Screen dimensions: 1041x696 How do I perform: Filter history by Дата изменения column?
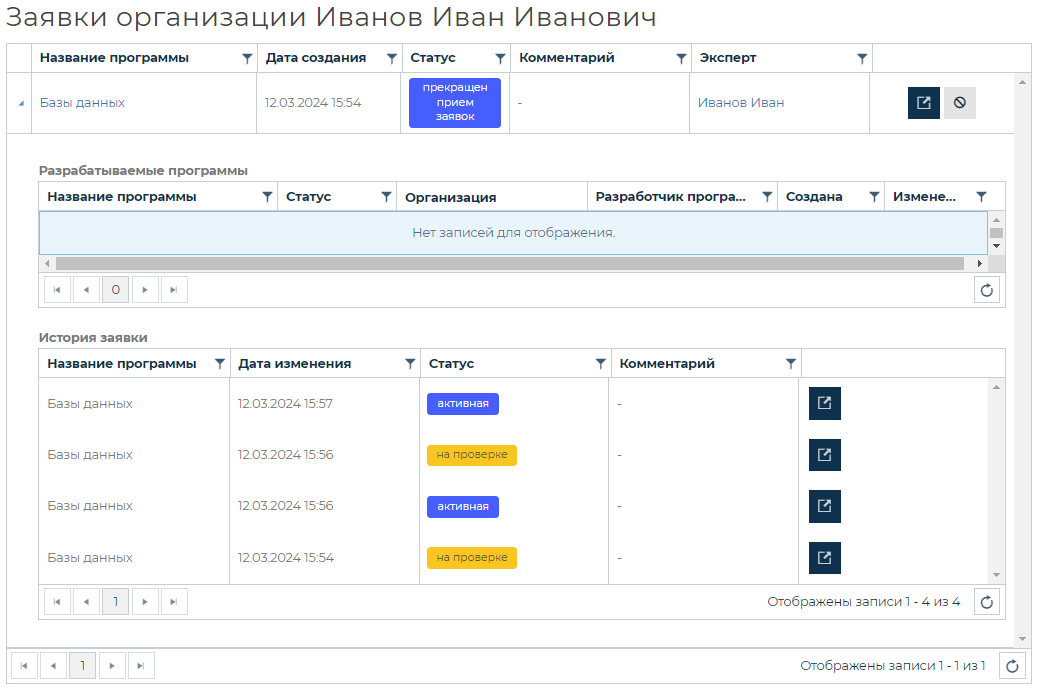409,364
